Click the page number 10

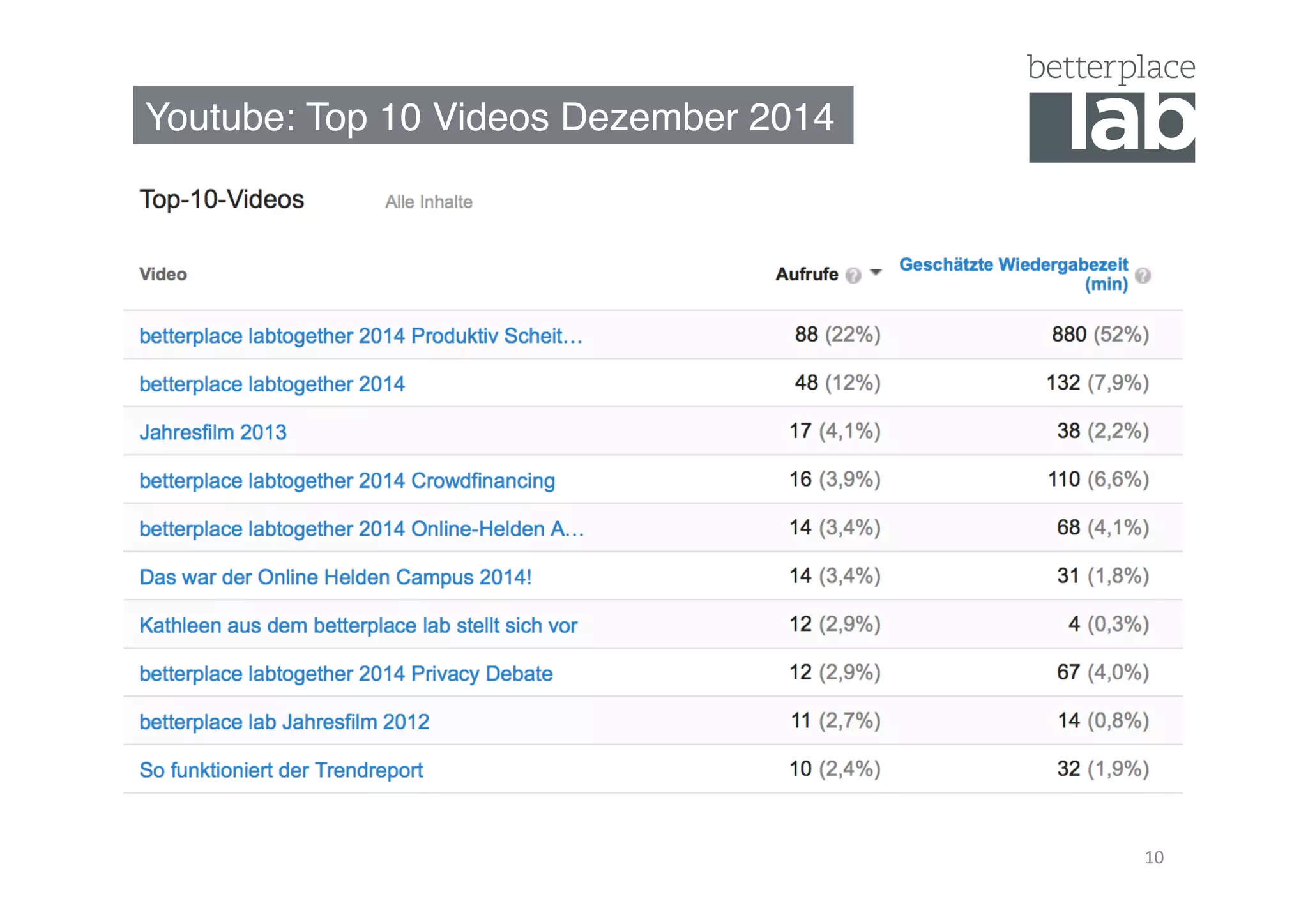tap(1154, 858)
